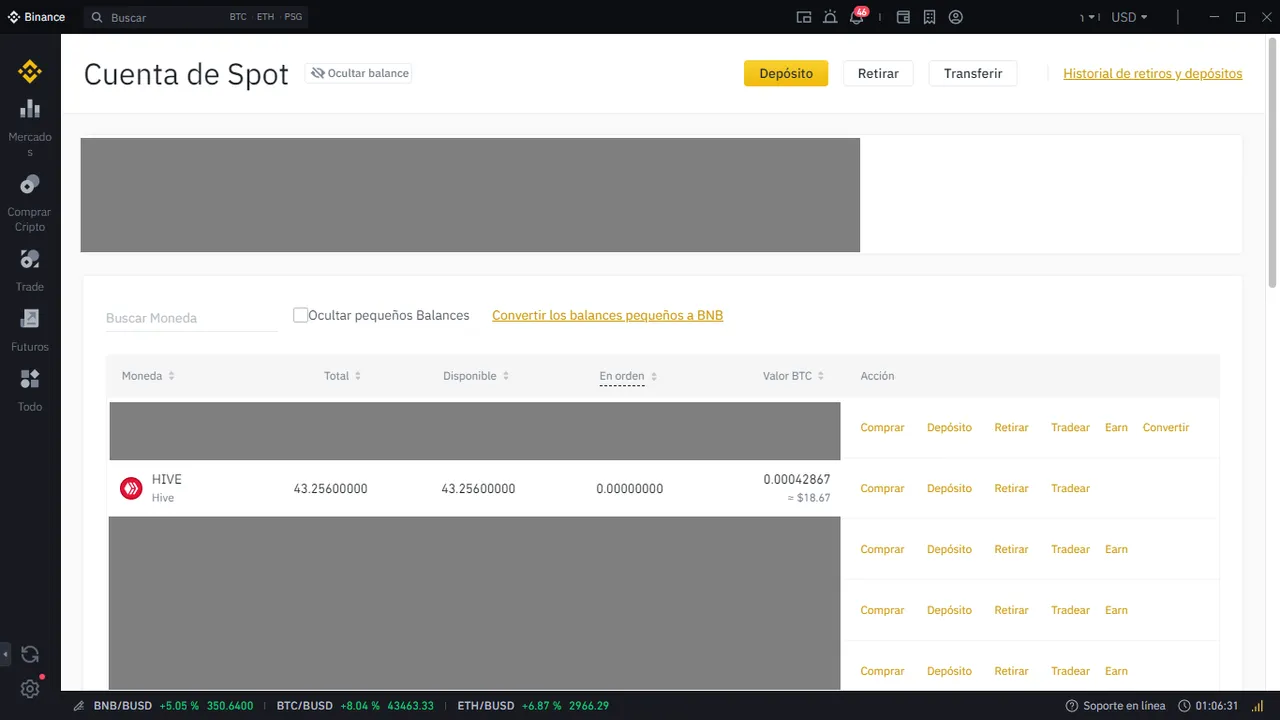
Task: Open notifications bell with 46 badge
Action: pos(857,17)
